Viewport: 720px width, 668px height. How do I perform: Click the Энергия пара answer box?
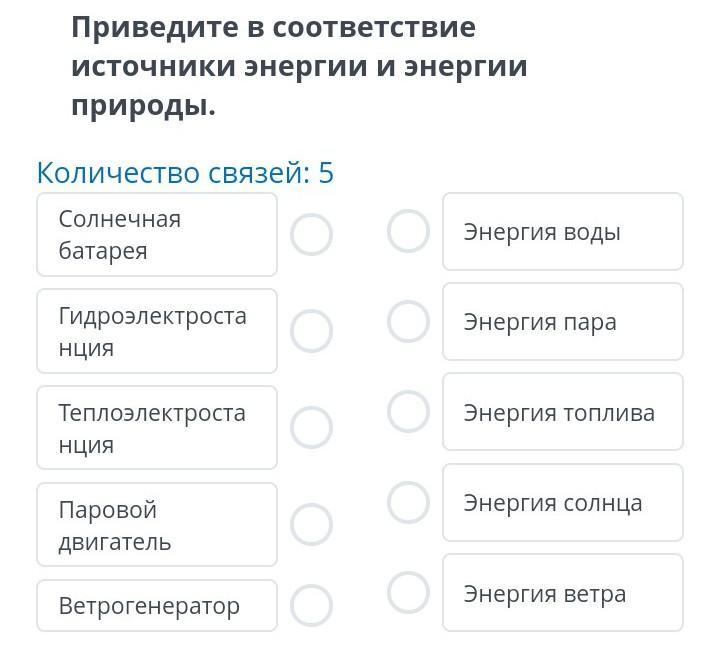tap(562, 322)
